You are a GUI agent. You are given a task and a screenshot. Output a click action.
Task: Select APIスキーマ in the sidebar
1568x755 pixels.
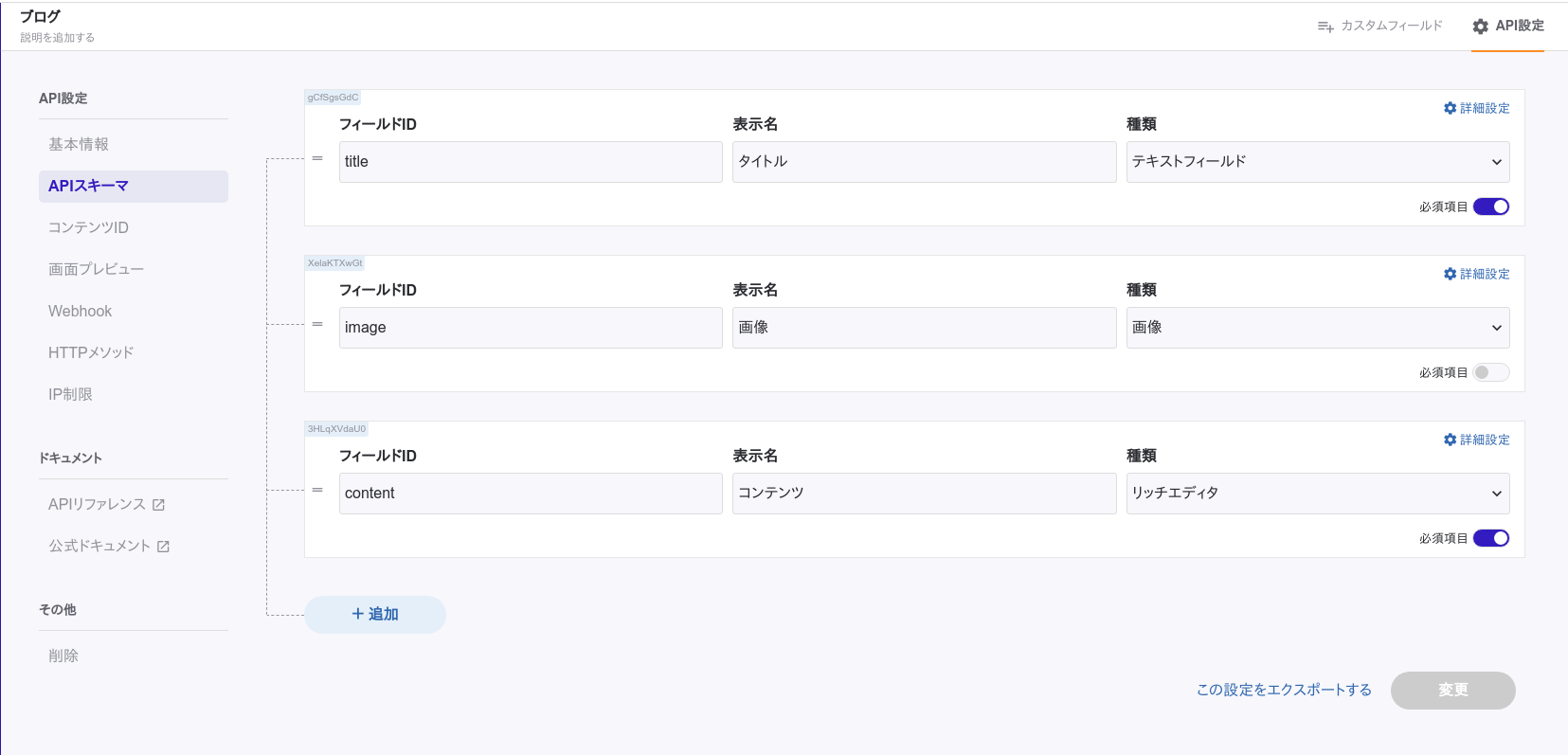point(134,186)
